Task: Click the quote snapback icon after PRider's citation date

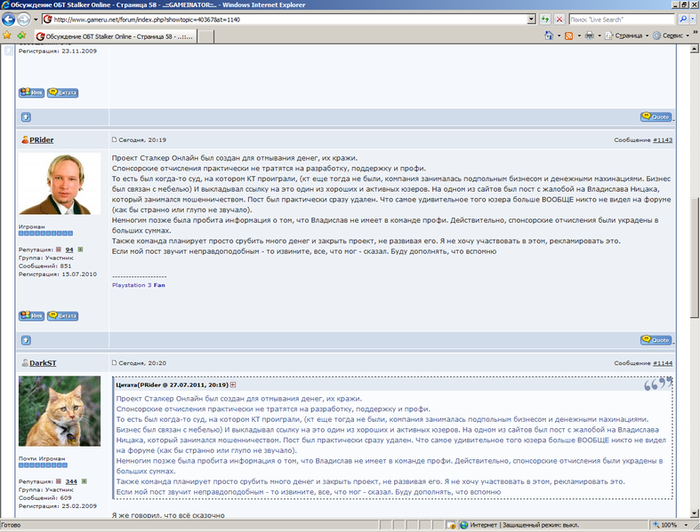Action: 233,384
